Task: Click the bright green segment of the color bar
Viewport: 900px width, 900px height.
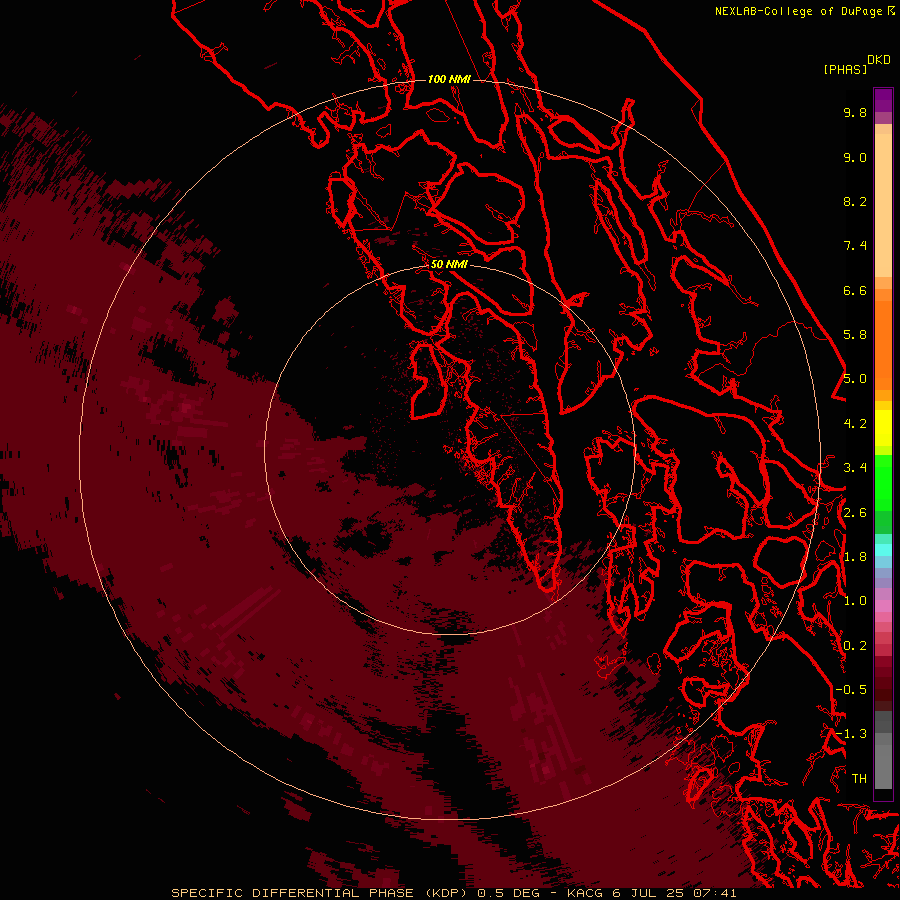Action: pos(883,483)
